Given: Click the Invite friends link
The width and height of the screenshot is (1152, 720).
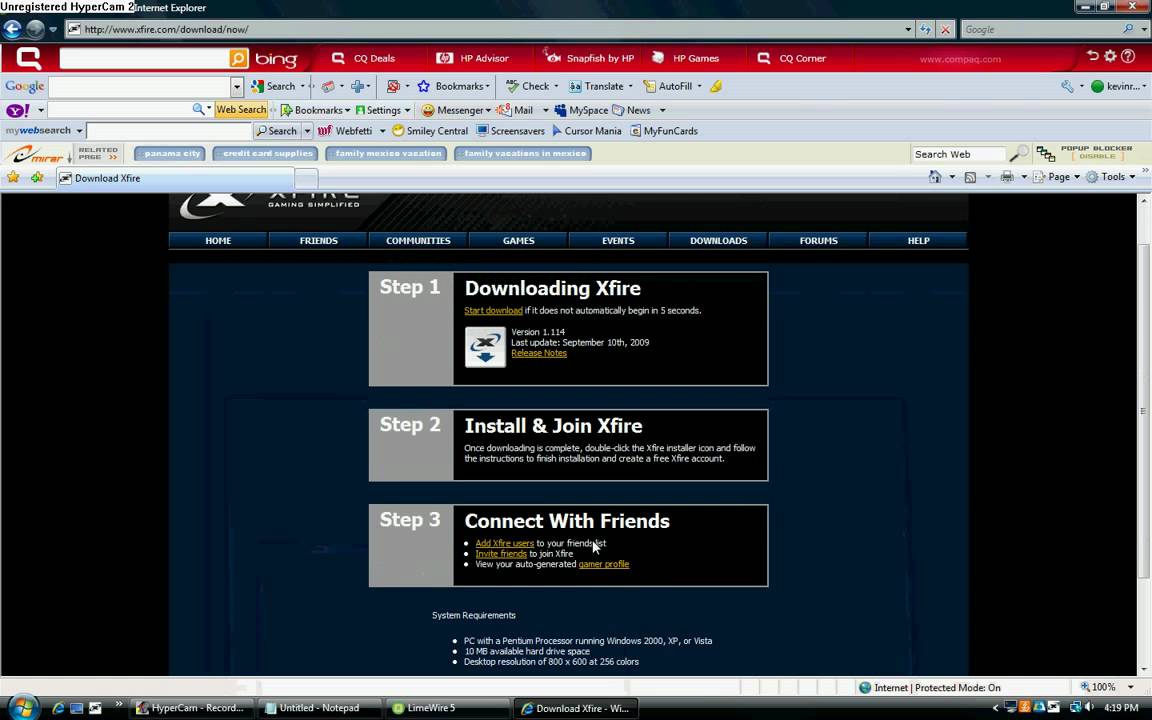Looking at the screenshot, I should (501, 554).
